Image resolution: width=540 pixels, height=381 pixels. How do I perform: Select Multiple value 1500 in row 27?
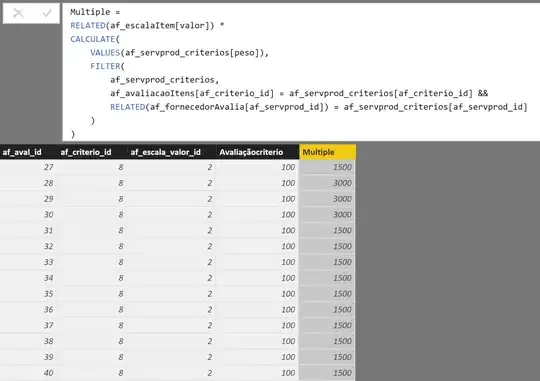point(328,167)
